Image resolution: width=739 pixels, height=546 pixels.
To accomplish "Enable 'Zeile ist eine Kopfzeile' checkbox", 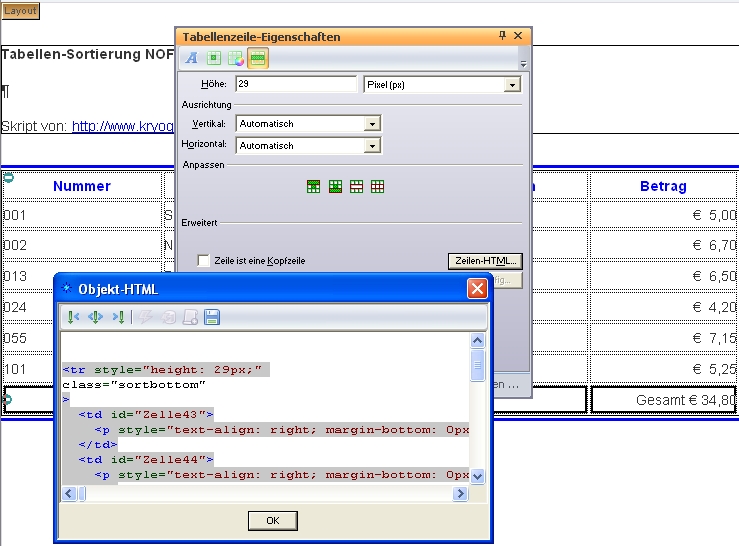I will pyautogui.click(x=204, y=261).
